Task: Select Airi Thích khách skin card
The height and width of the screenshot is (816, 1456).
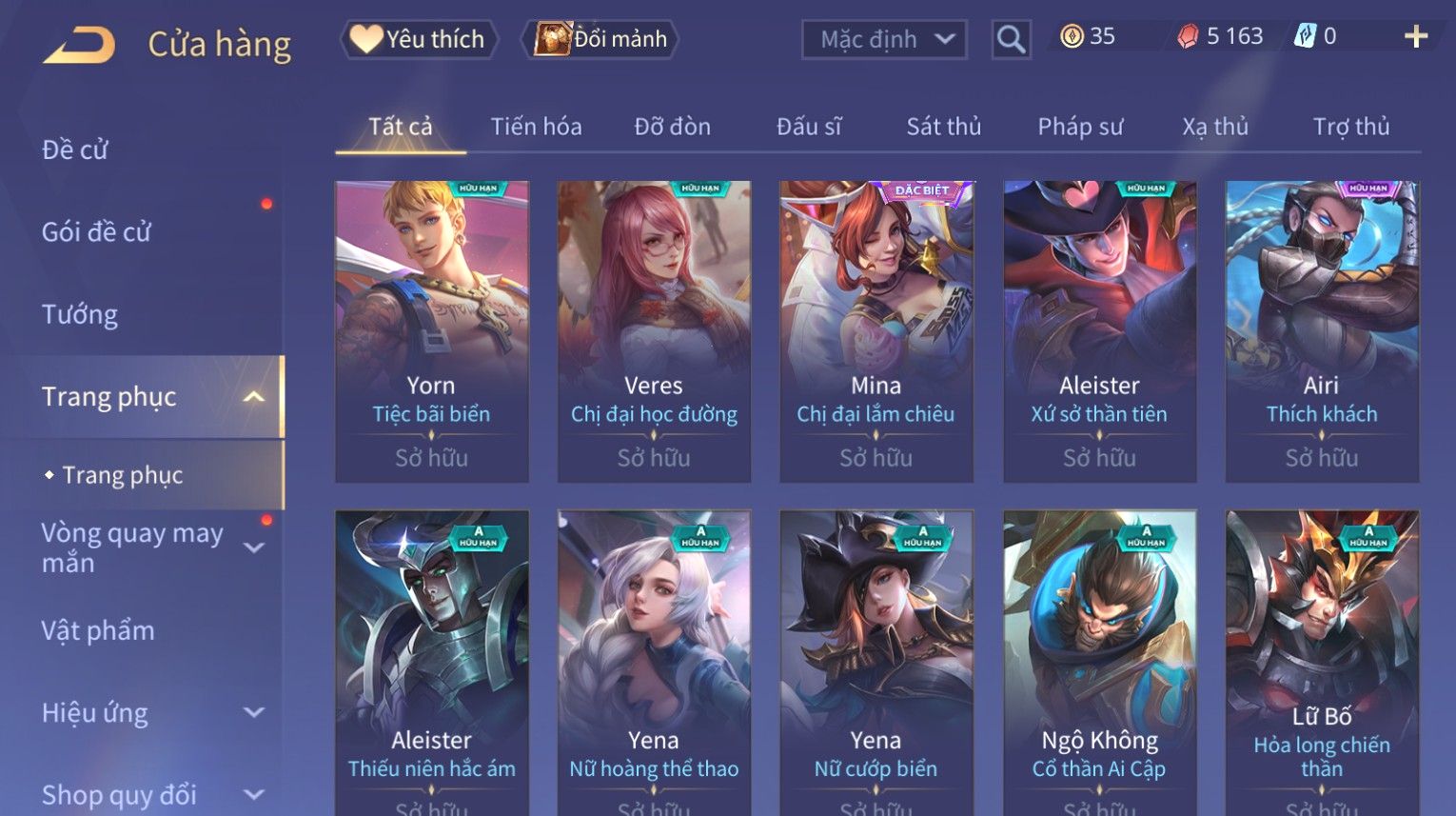Action: [x=1322, y=331]
